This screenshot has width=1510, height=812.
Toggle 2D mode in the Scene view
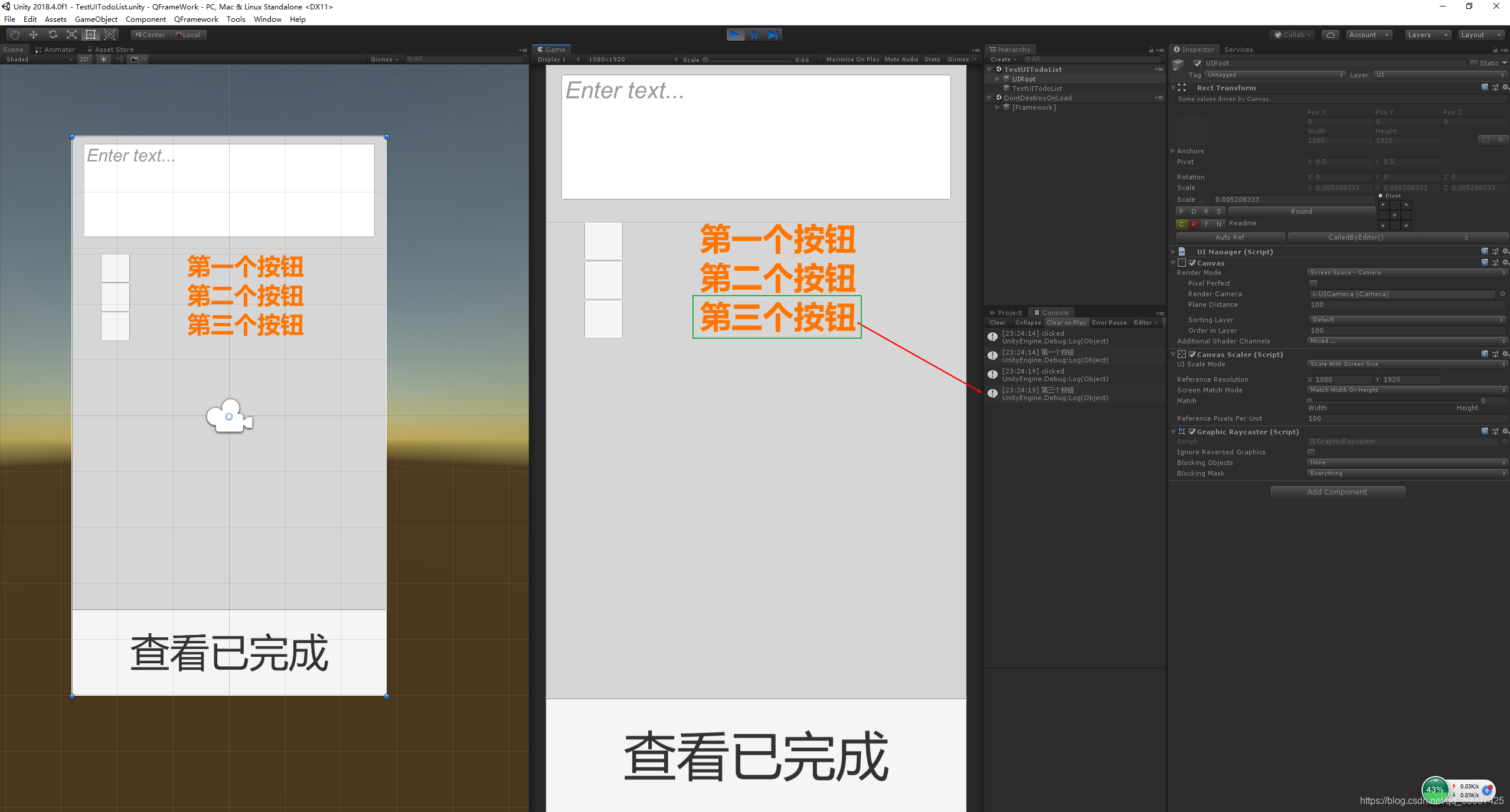click(x=84, y=59)
